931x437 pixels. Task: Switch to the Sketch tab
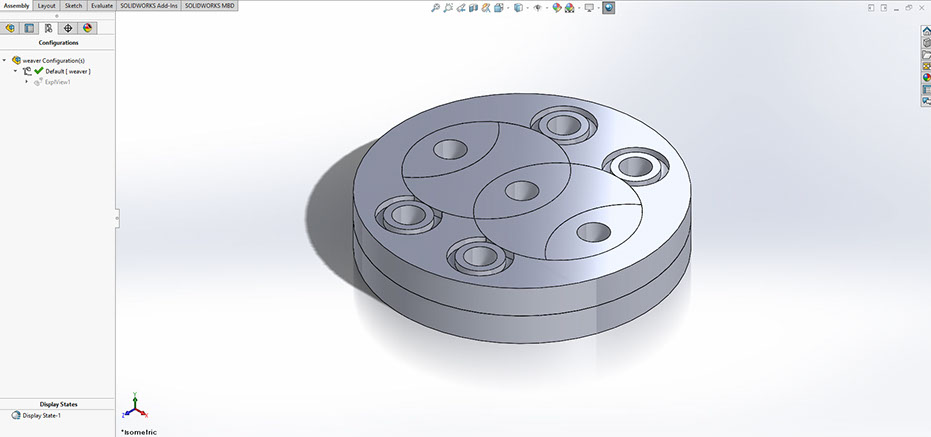pyautogui.click(x=73, y=5)
